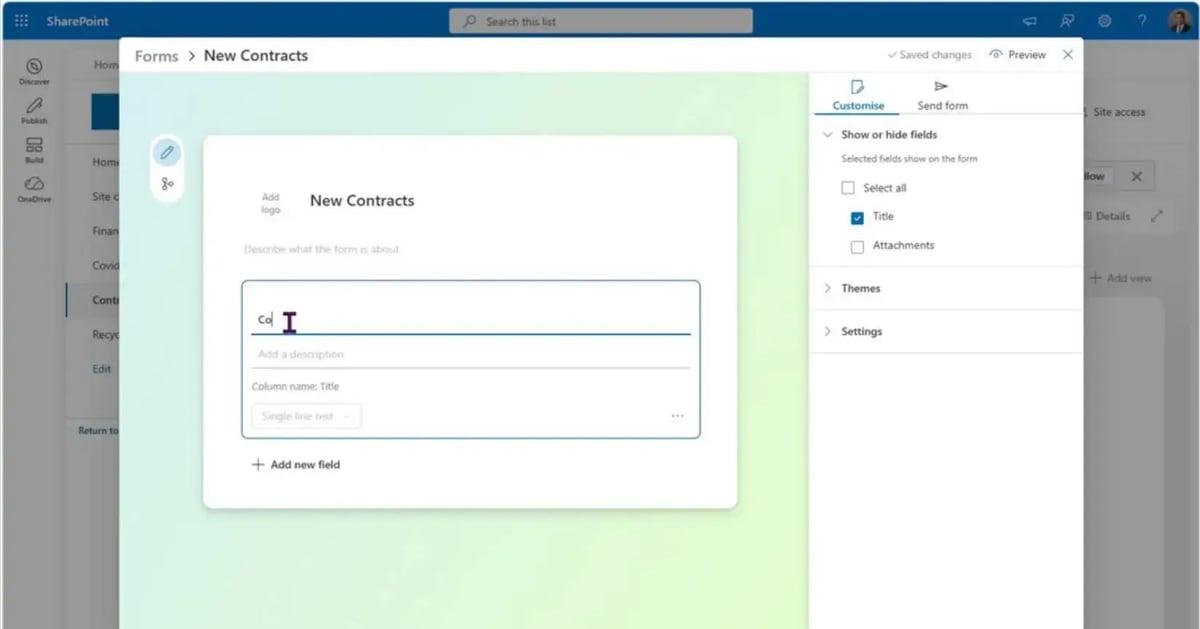This screenshot has width=1200, height=629.
Task: Select the pencil edit form icon
Action: [167, 153]
